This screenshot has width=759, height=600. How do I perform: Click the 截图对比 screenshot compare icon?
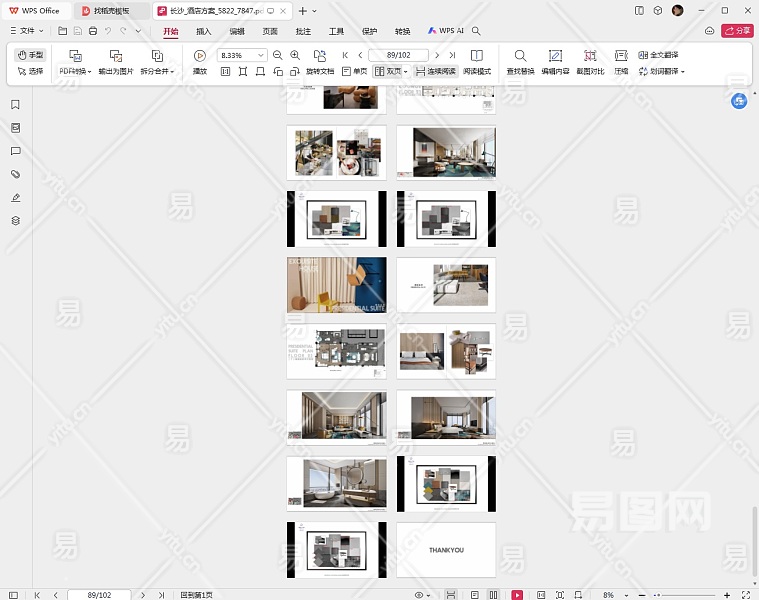pos(590,56)
